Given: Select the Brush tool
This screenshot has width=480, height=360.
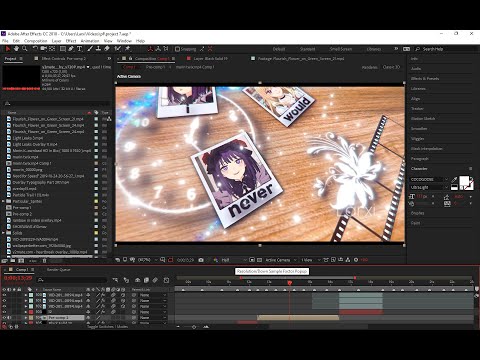Looking at the screenshot, I should tap(90, 49).
